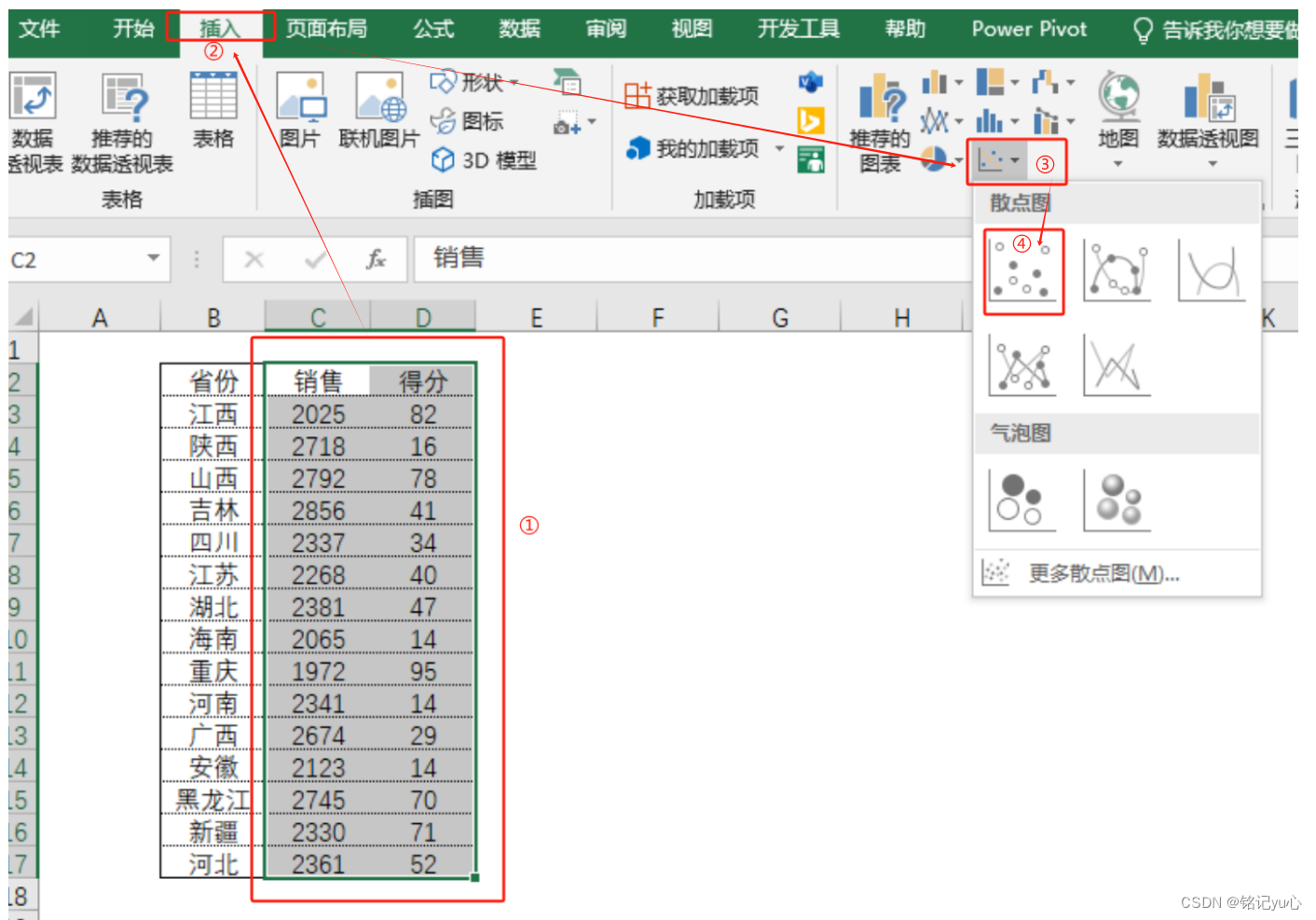The image size is (1316, 920).
Task: Switch to the 开始 tab
Action: tap(133, 29)
